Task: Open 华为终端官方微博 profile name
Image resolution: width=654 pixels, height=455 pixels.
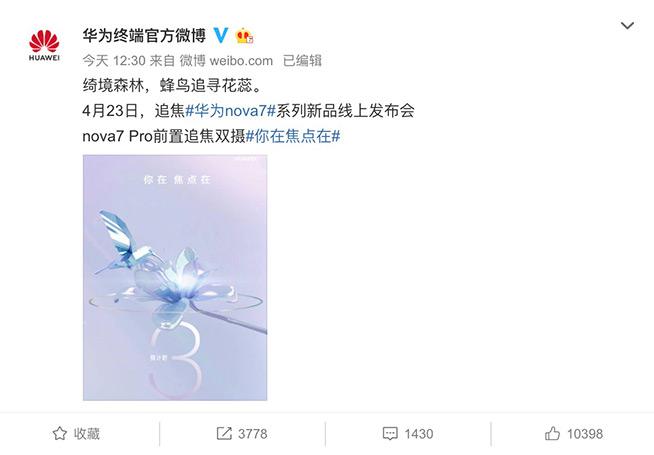Action: (x=144, y=36)
